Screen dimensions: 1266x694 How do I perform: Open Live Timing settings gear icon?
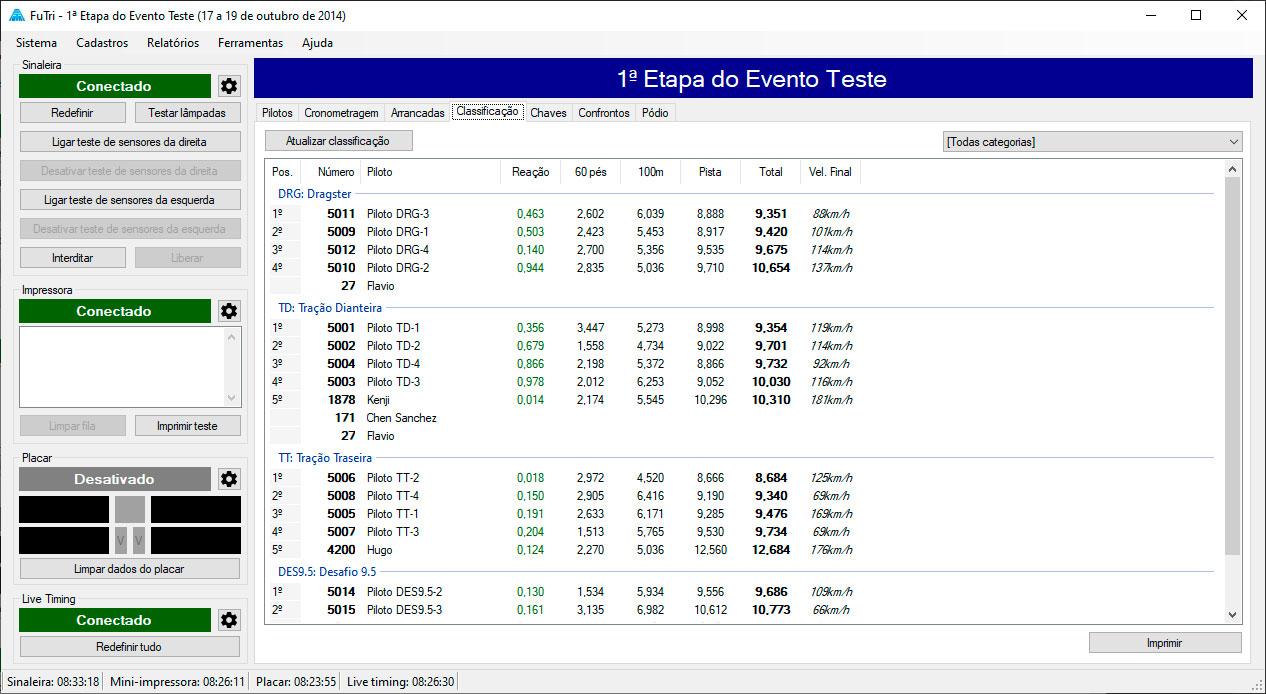tap(229, 620)
